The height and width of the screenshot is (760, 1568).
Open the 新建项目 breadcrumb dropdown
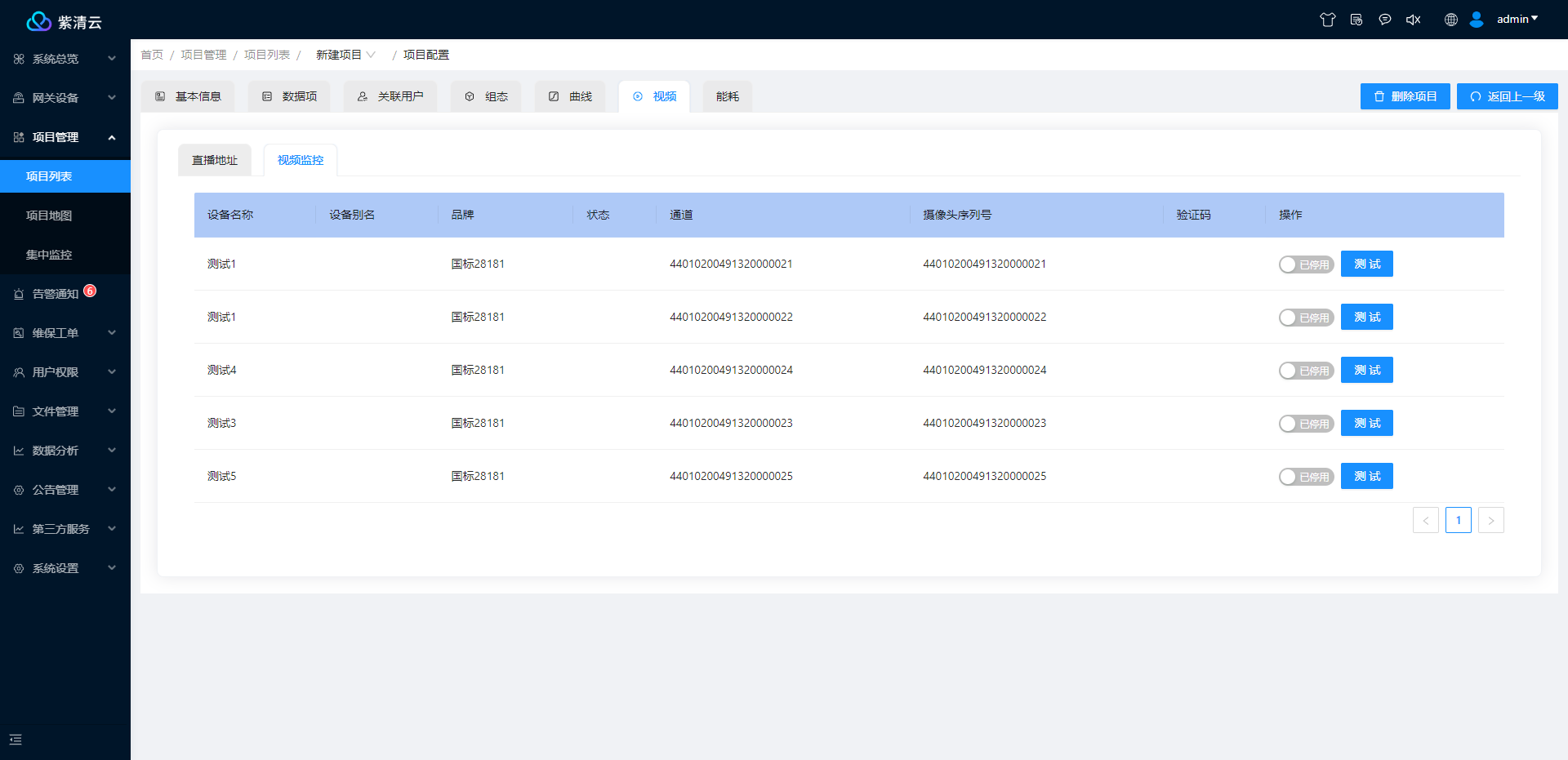click(345, 55)
